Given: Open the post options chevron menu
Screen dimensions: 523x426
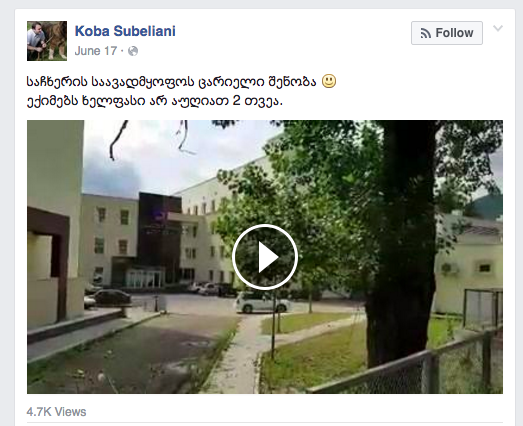Looking at the screenshot, I should point(498,28).
